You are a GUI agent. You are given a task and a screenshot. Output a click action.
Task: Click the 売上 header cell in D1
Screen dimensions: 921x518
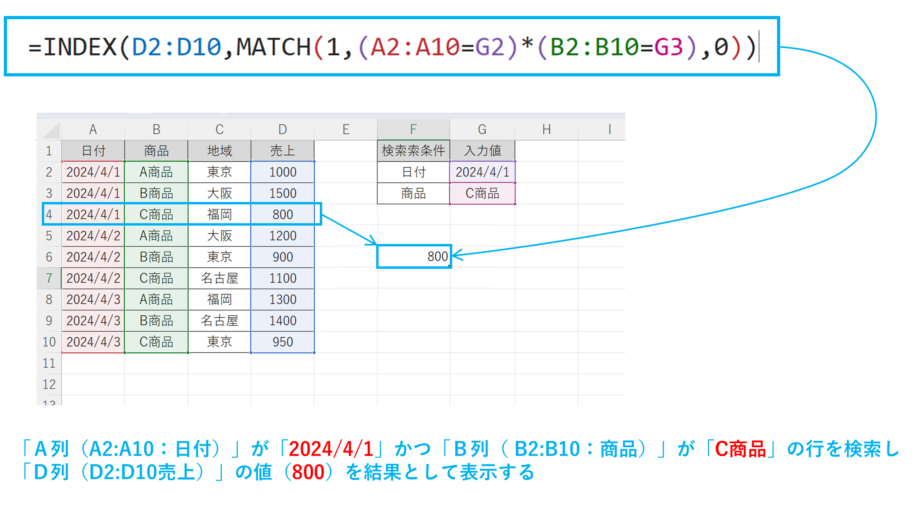pyautogui.click(x=282, y=151)
